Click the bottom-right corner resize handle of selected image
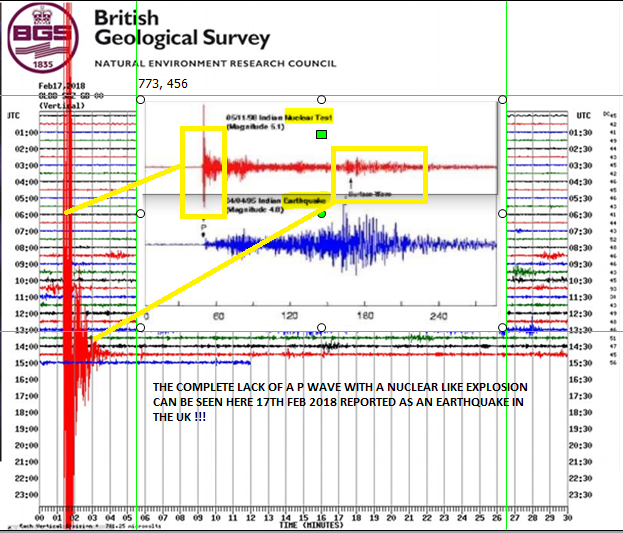This screenshot has height=533, width=623. click(502, 328)
